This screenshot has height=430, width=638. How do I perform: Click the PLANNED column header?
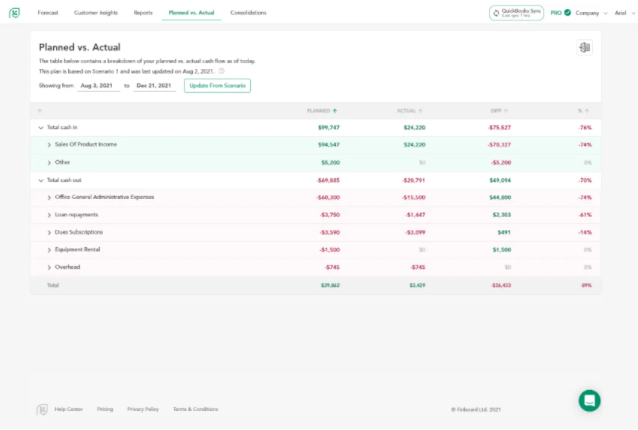pyautogui.click(x=319, y=111)
